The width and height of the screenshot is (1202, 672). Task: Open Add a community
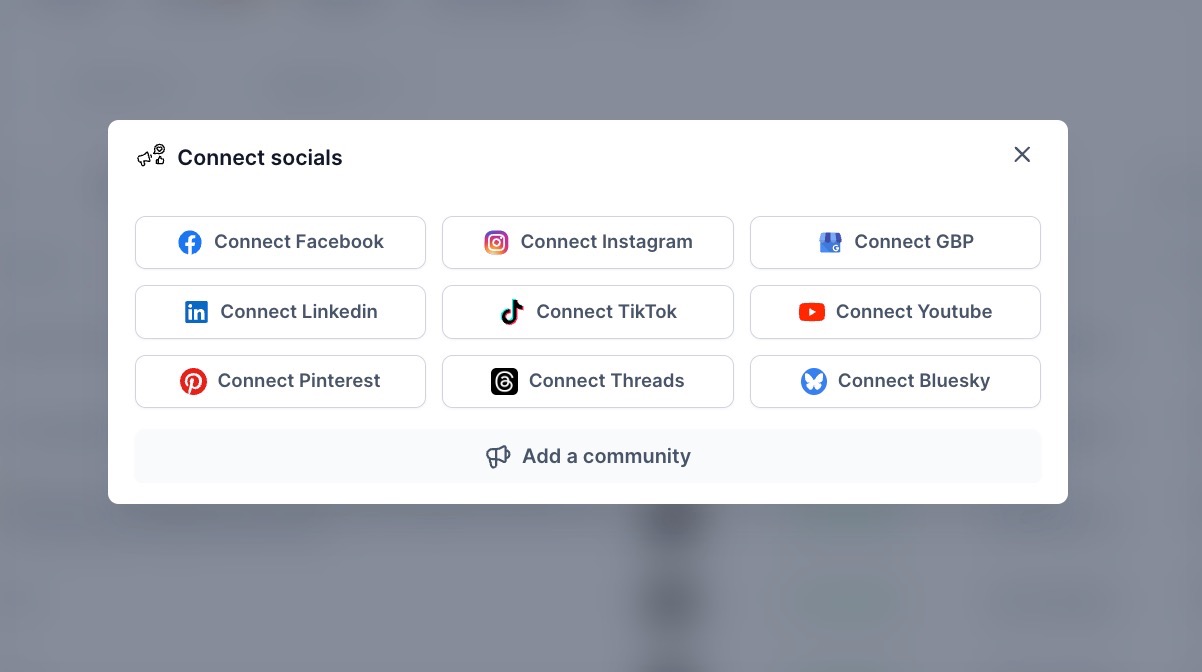coord(588,457)
